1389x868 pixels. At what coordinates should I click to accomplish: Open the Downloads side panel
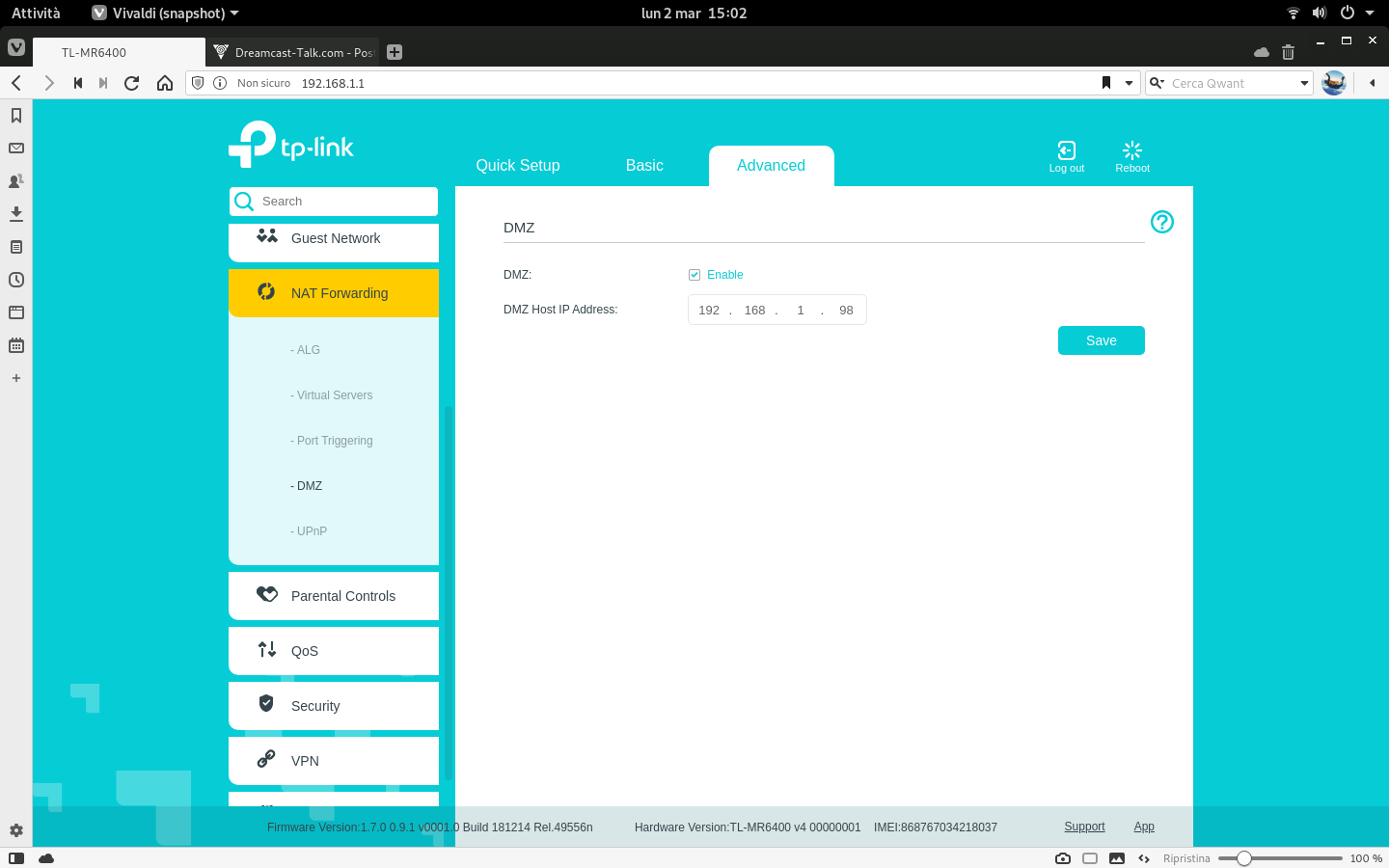pos(16,214)
